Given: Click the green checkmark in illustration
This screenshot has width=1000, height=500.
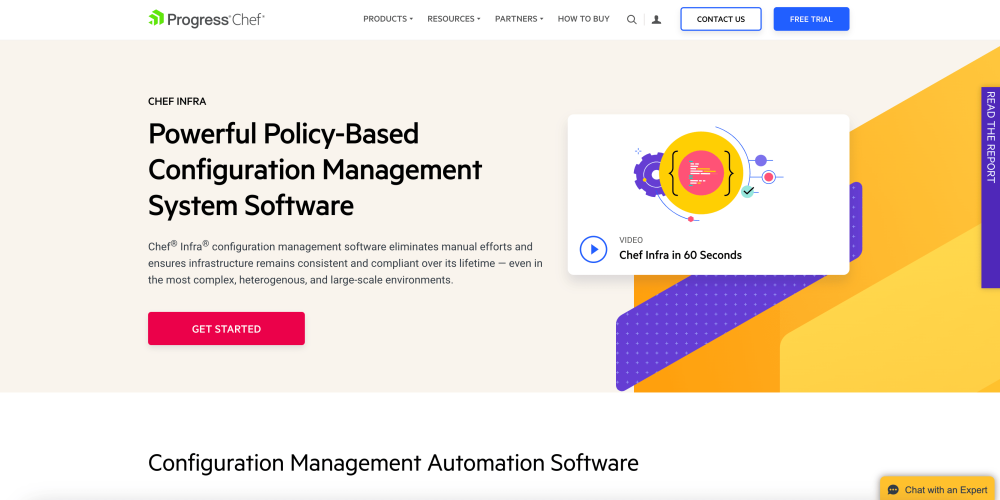Looking at the screenshot, I should tap(747, 190).
